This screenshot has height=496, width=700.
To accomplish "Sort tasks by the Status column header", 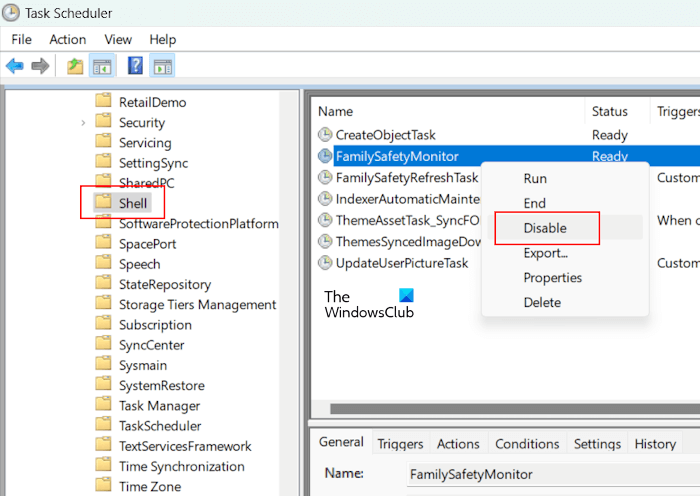I will (x=617, y=111).
